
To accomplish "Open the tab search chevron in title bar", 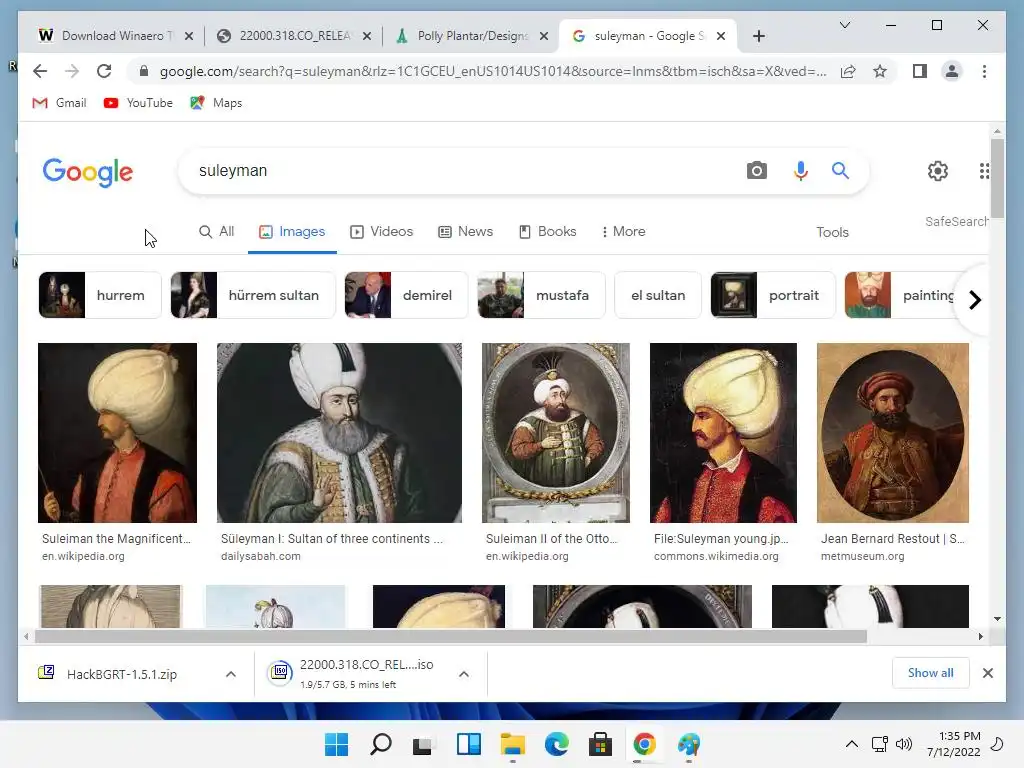I will click(x=844, y=25).
